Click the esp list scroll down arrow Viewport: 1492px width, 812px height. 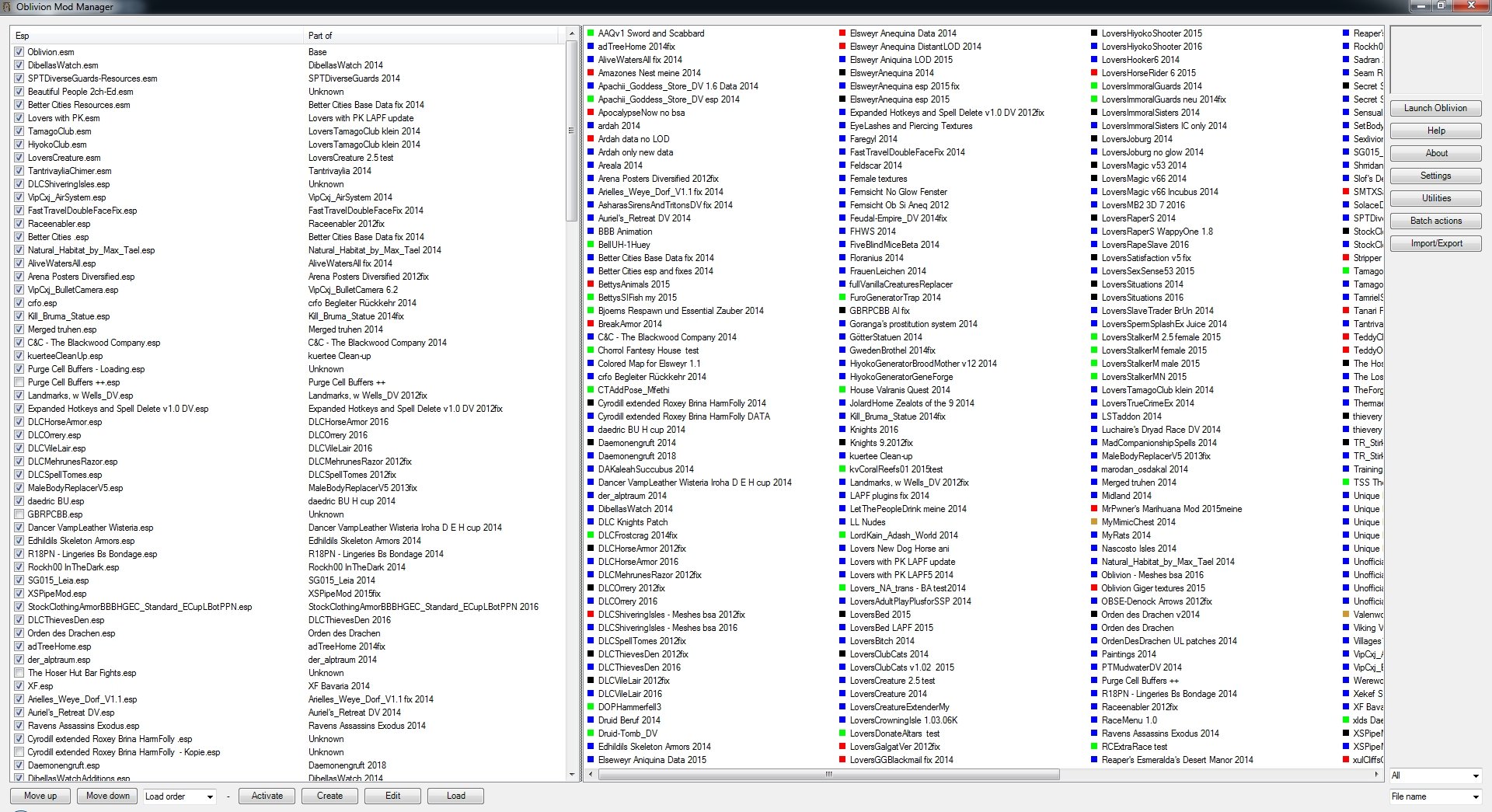[x=573, y=775]
